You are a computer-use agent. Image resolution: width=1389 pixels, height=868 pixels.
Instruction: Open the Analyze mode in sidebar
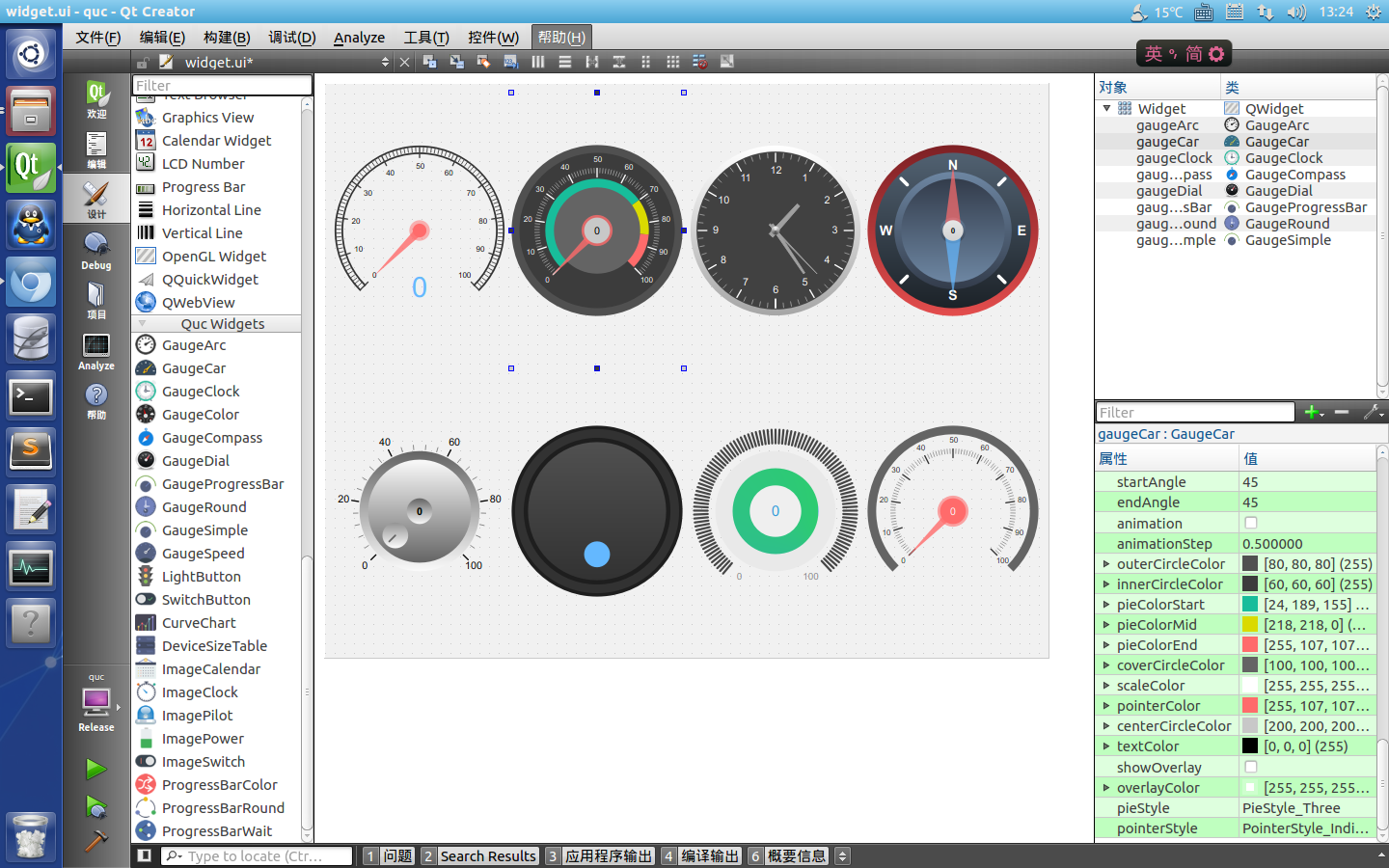point(95,351)
